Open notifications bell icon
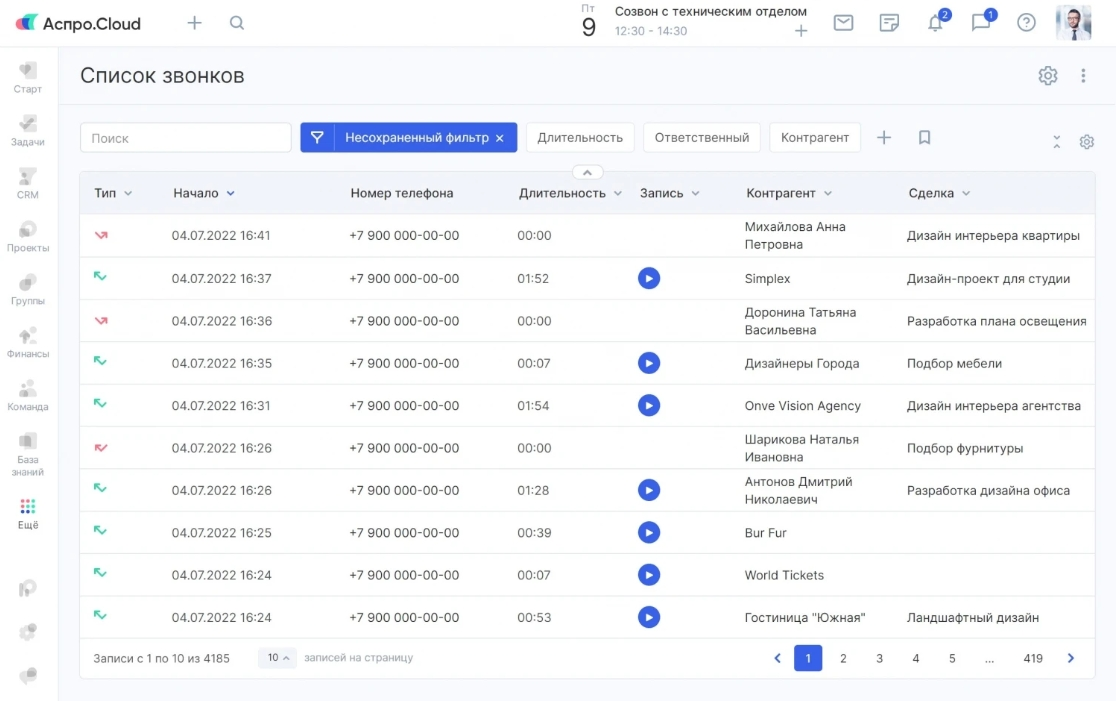This screenshot has height=701, width=1116. (x=935, y=23)
